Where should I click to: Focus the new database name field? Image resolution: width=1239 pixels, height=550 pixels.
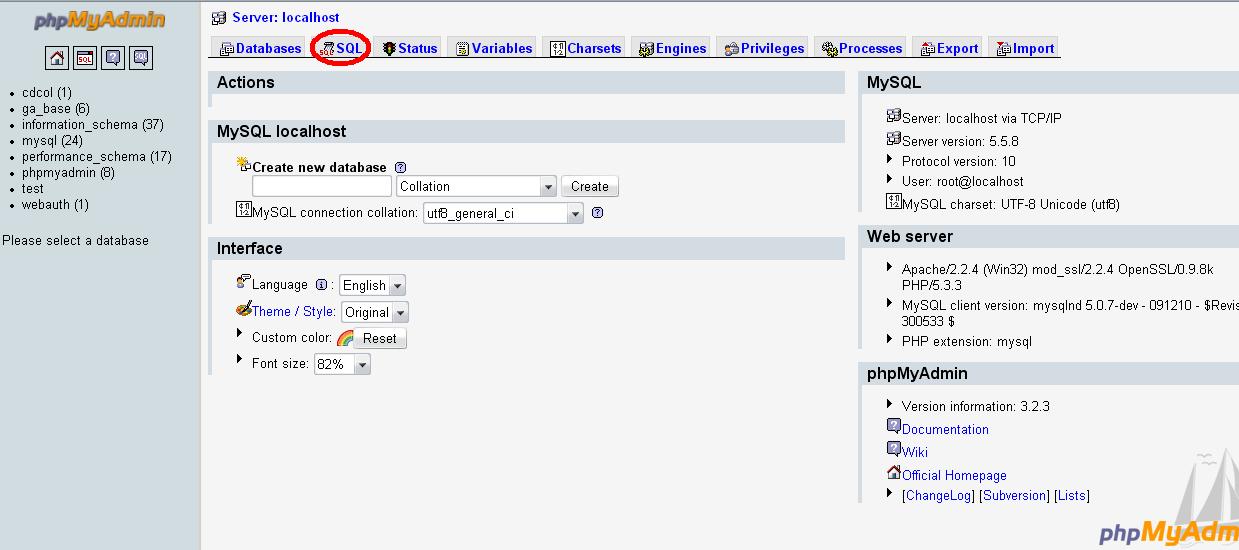coord(322,186)
